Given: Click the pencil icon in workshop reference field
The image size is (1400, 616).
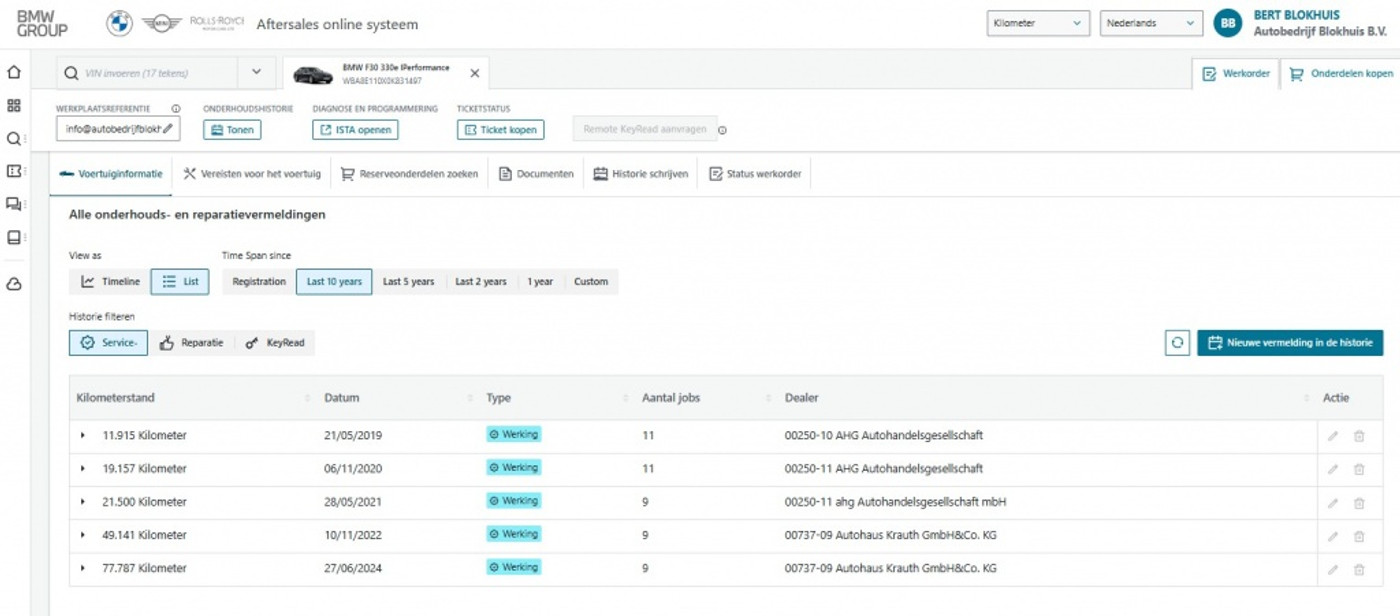Looking at the screenshot, I should pos(168,129).
